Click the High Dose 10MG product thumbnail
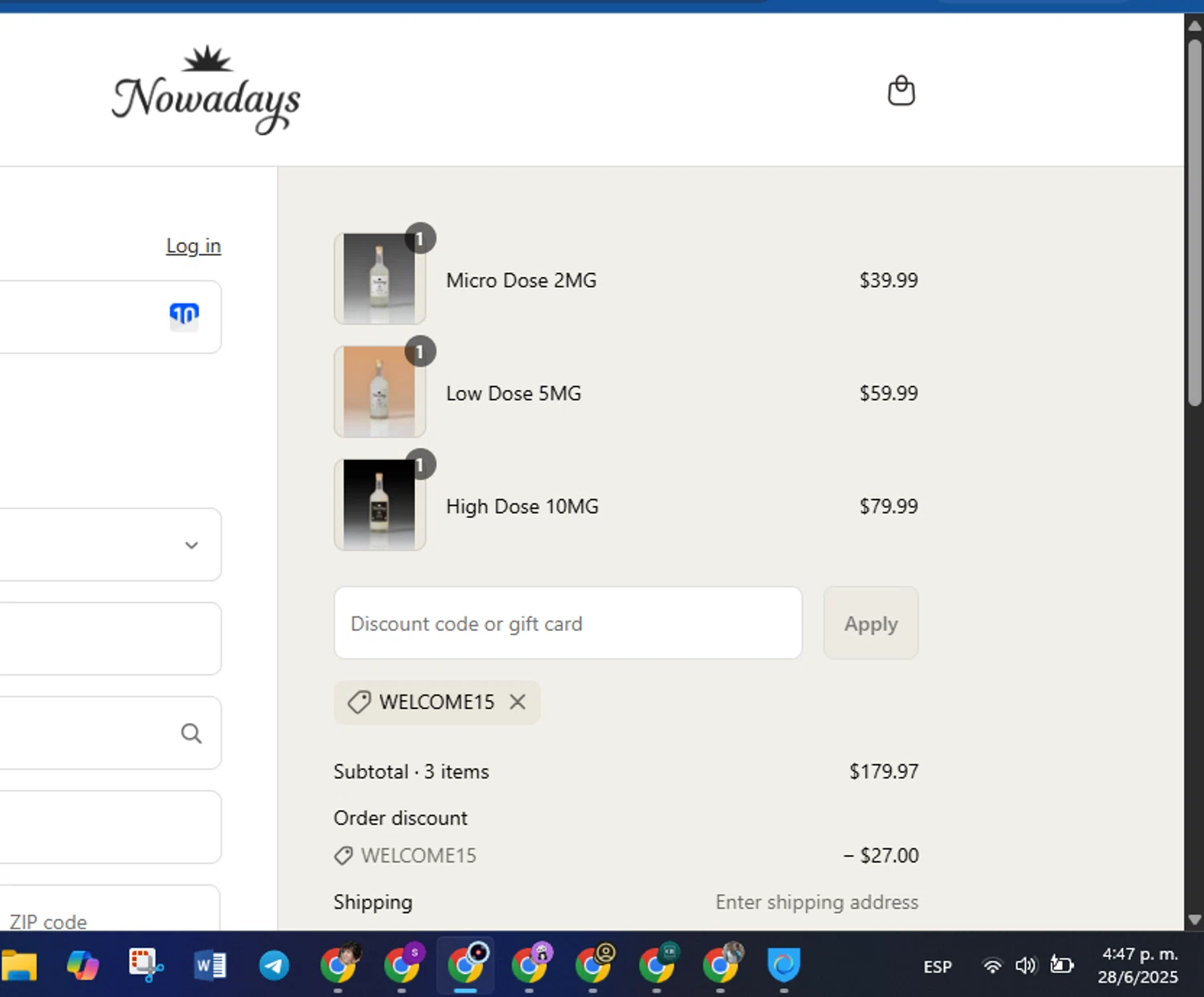Viewport: 1204px width, 997px height. click(x=380, y=505)
